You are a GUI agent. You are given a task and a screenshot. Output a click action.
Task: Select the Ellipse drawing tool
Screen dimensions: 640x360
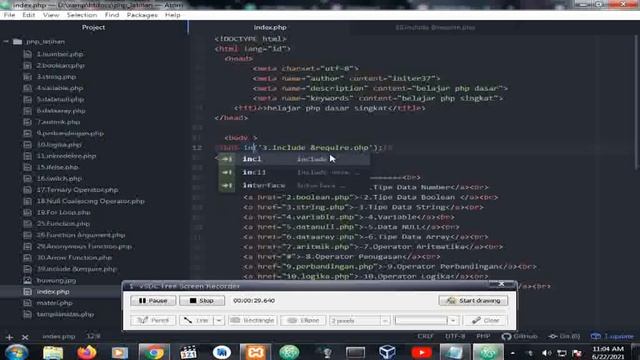pos(303,320)
